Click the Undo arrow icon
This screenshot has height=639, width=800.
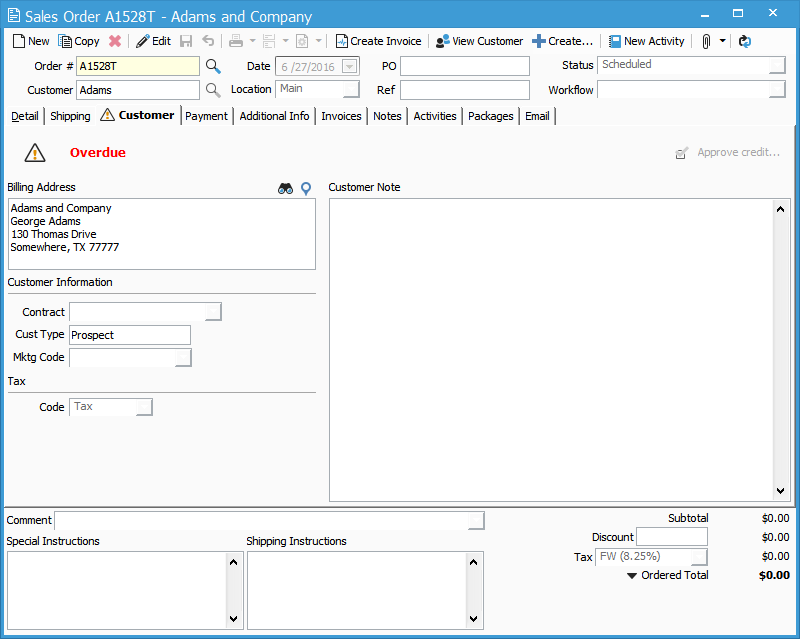click(208, 41)
